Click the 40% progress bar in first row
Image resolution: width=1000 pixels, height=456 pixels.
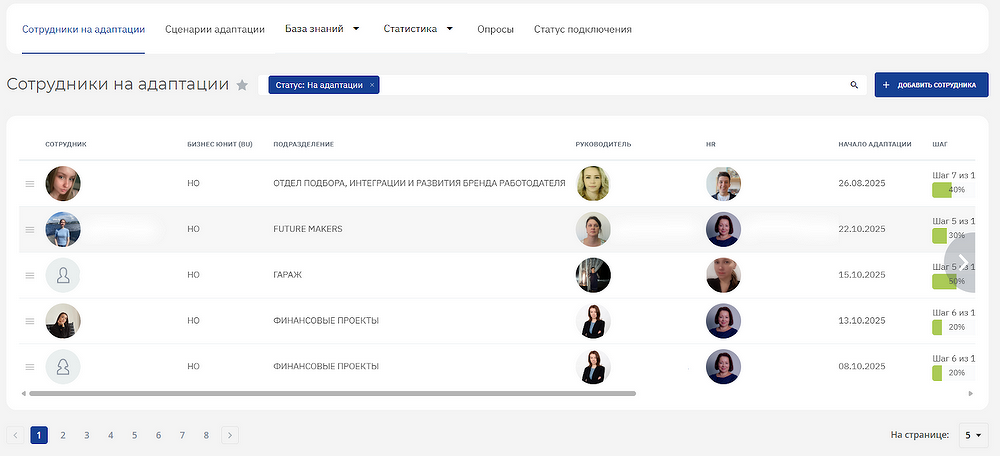pos(950,189)
